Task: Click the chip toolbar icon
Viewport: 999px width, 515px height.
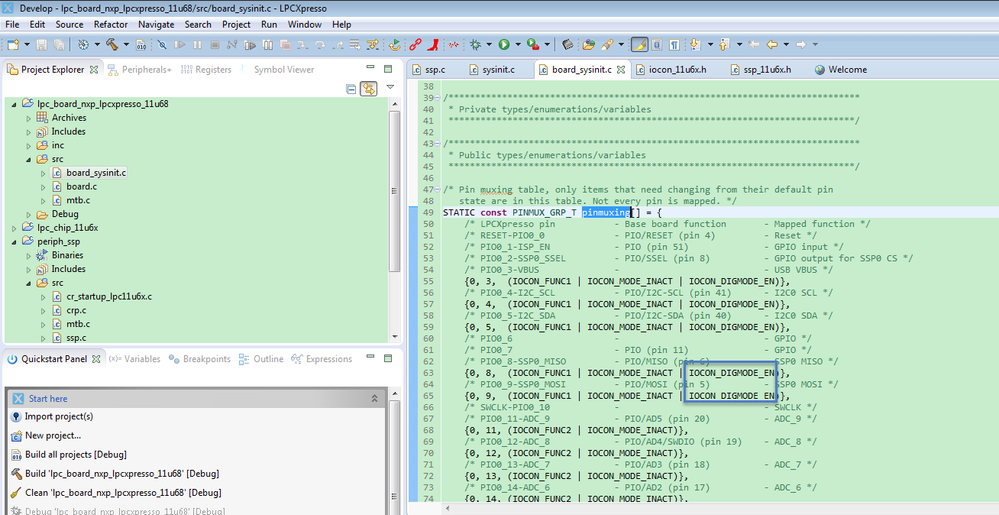Action: point(567,45)
